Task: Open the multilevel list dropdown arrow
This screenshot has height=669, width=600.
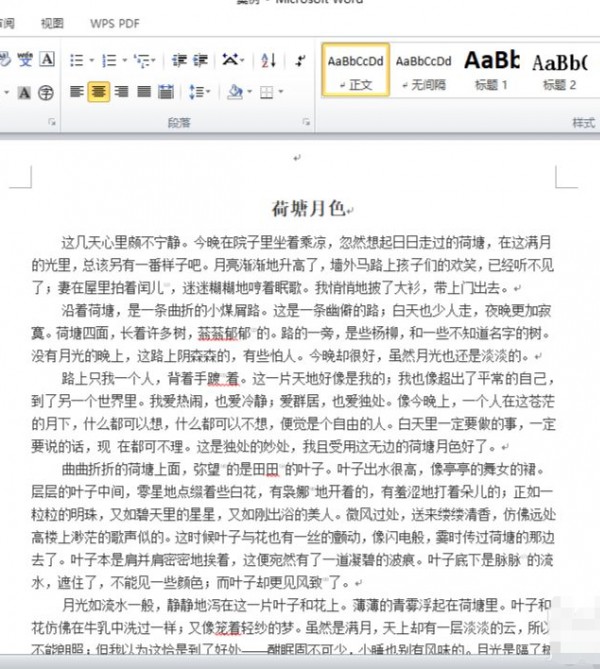Action: click(153, 60)
